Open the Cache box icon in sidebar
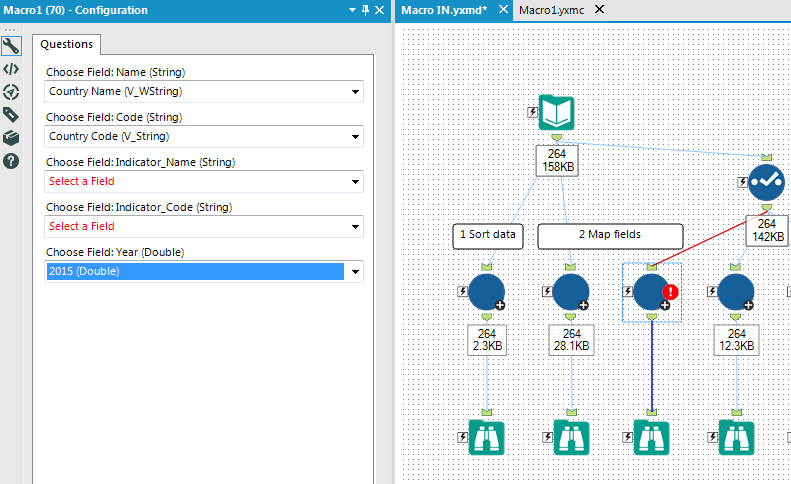Viewport: 791px width, 484px height. point(11,138)
